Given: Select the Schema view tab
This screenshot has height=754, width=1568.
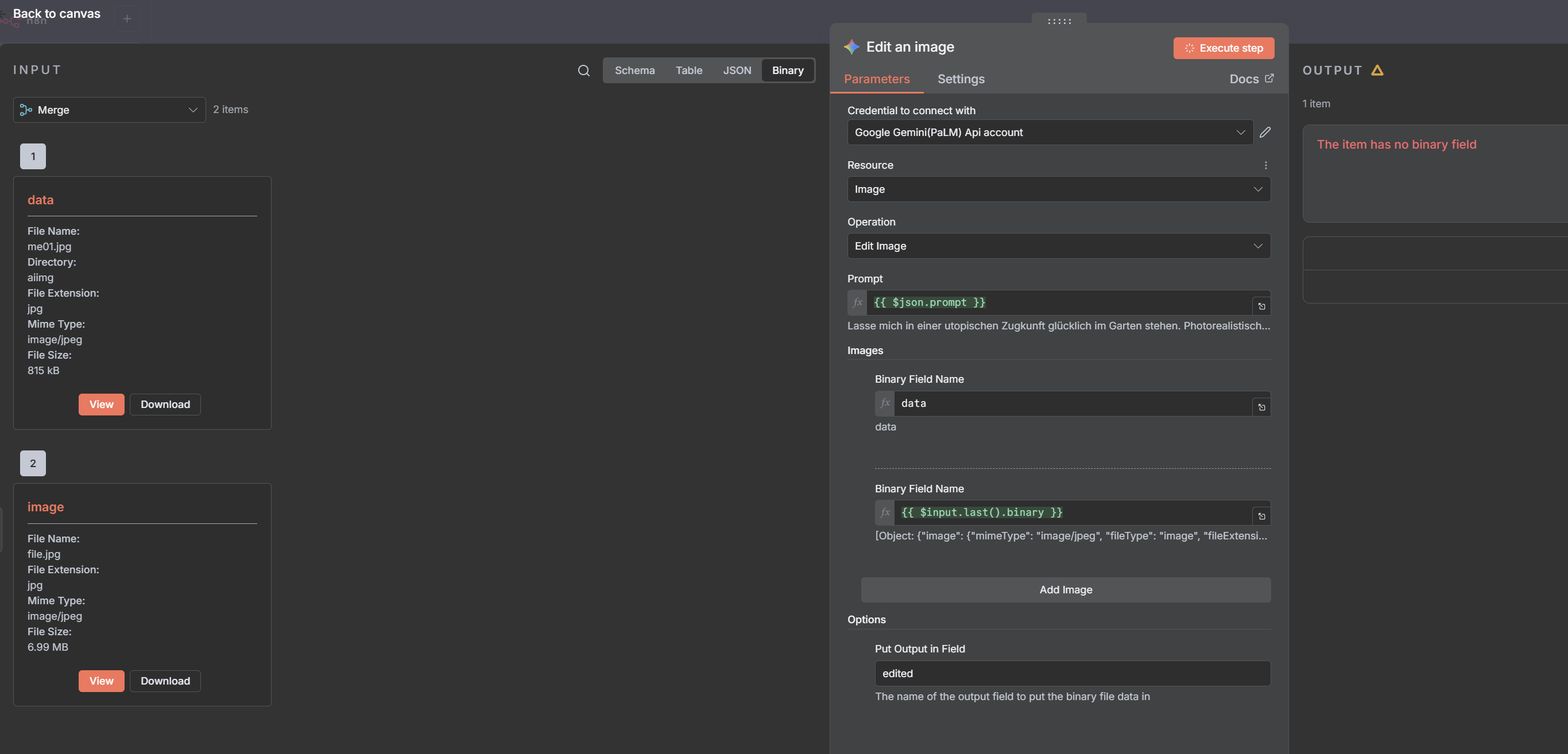Looking at the screenshot, I should [x=634, y=71].
